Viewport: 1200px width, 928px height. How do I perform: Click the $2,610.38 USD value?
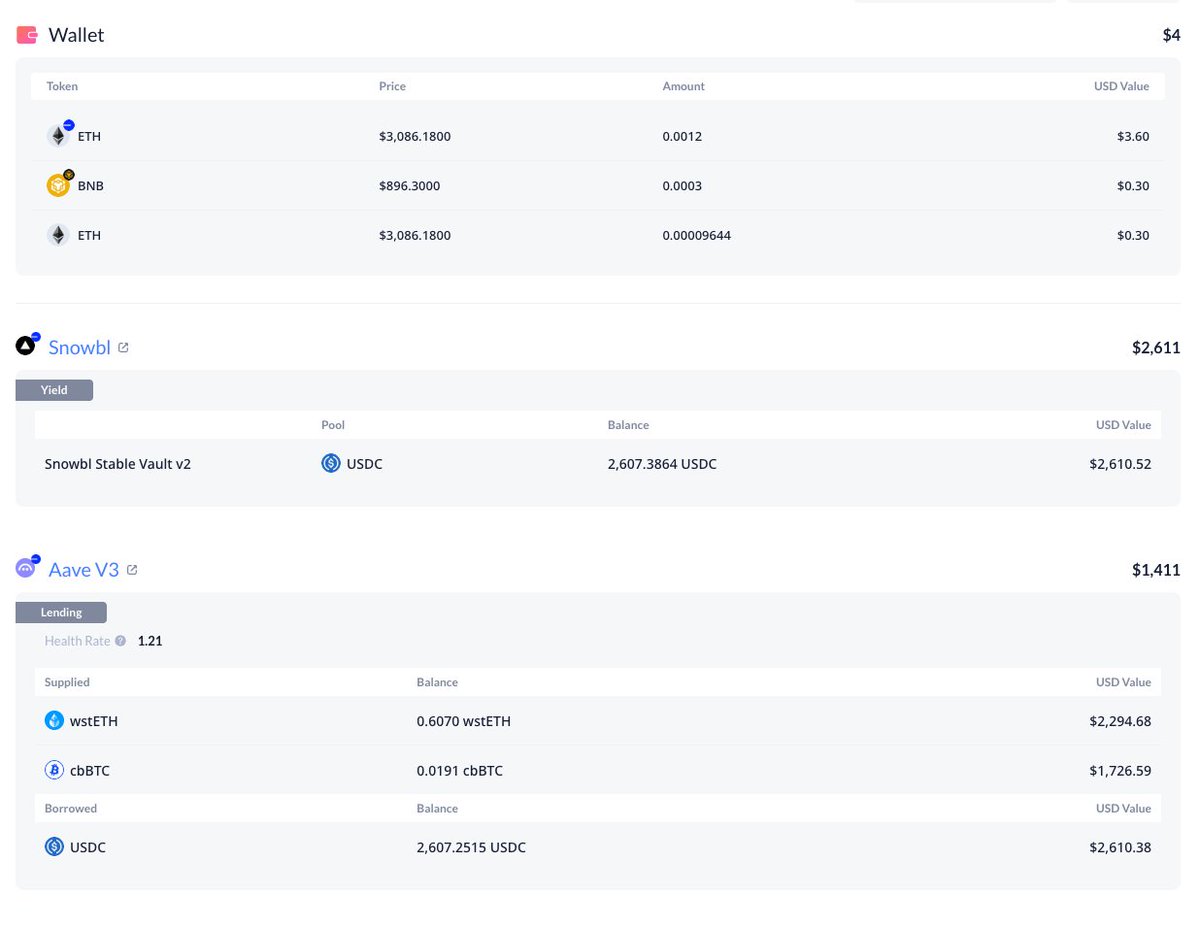coord(1120,847)
